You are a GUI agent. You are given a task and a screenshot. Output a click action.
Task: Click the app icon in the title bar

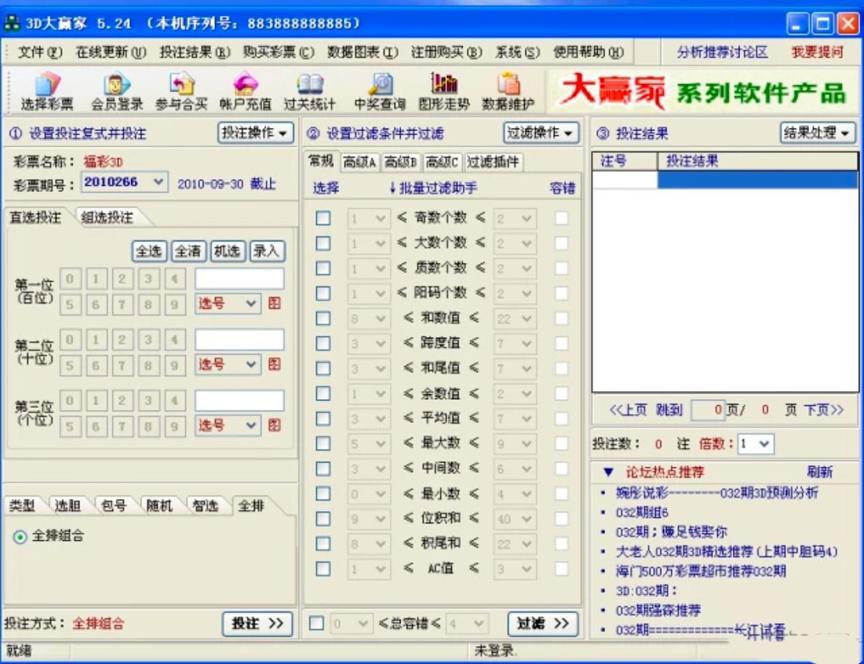pyautogui.click(x=12, y=24)
